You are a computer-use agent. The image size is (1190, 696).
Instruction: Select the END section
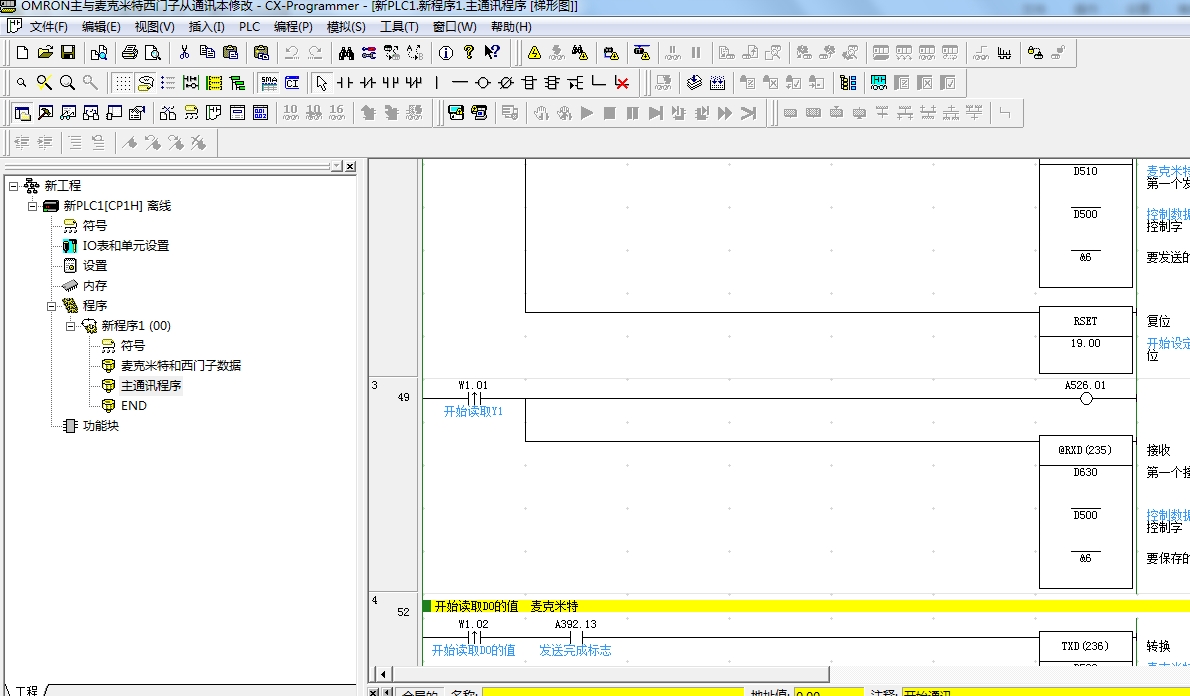134,406
